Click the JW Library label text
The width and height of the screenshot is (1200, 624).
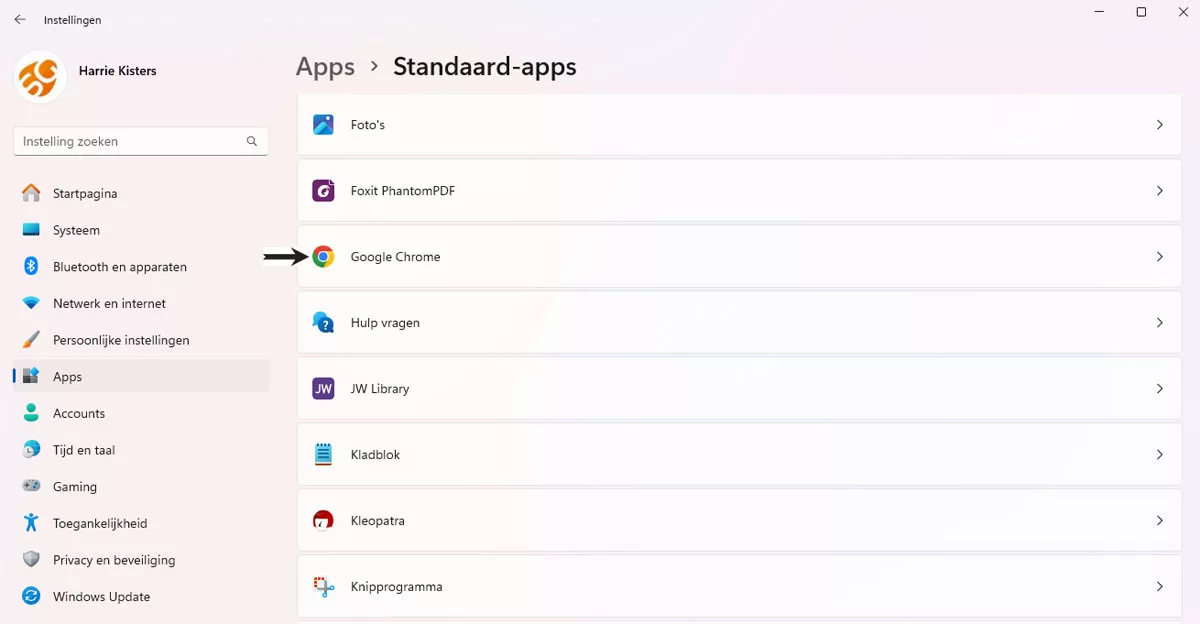380,389
